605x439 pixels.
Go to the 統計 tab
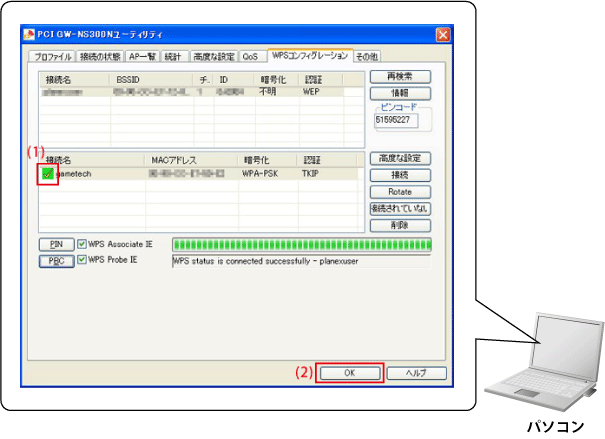(x=175, y=57)
